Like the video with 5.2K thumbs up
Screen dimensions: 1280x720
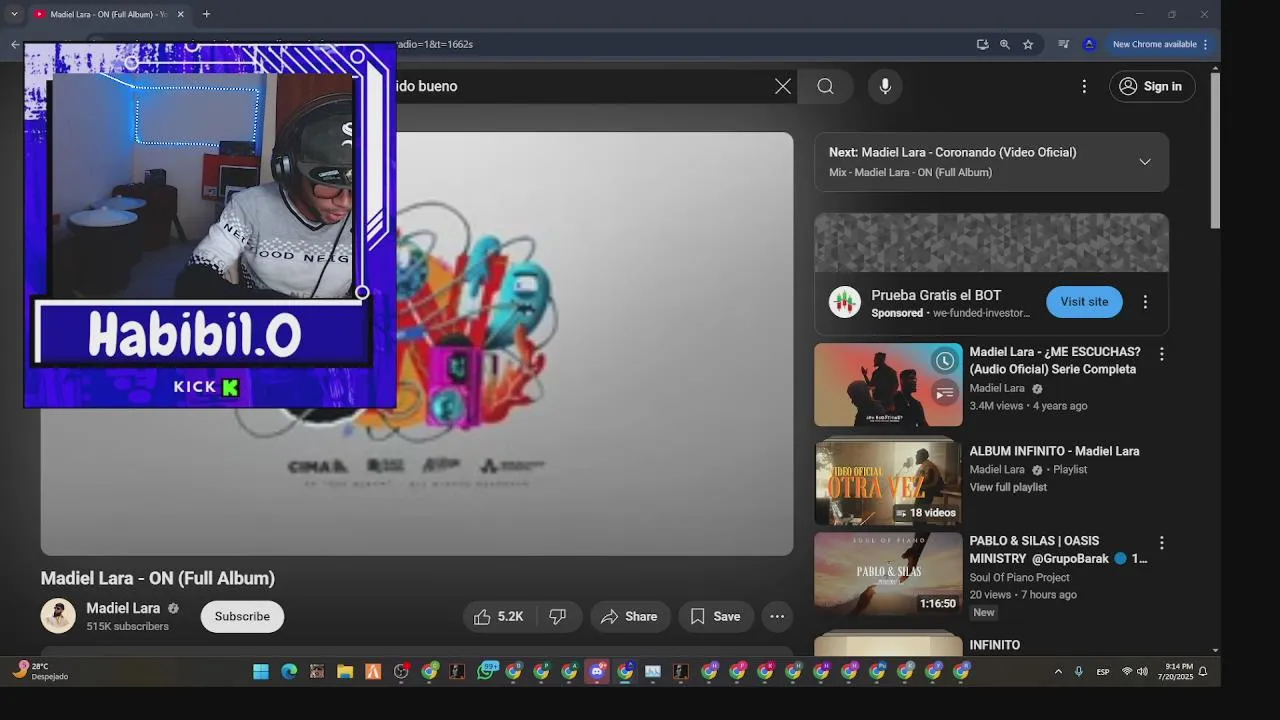coord(500,617)
